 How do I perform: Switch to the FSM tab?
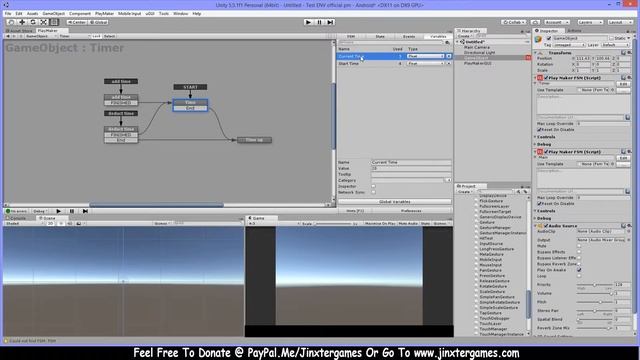pyautogui.click(x=351, y=36)
